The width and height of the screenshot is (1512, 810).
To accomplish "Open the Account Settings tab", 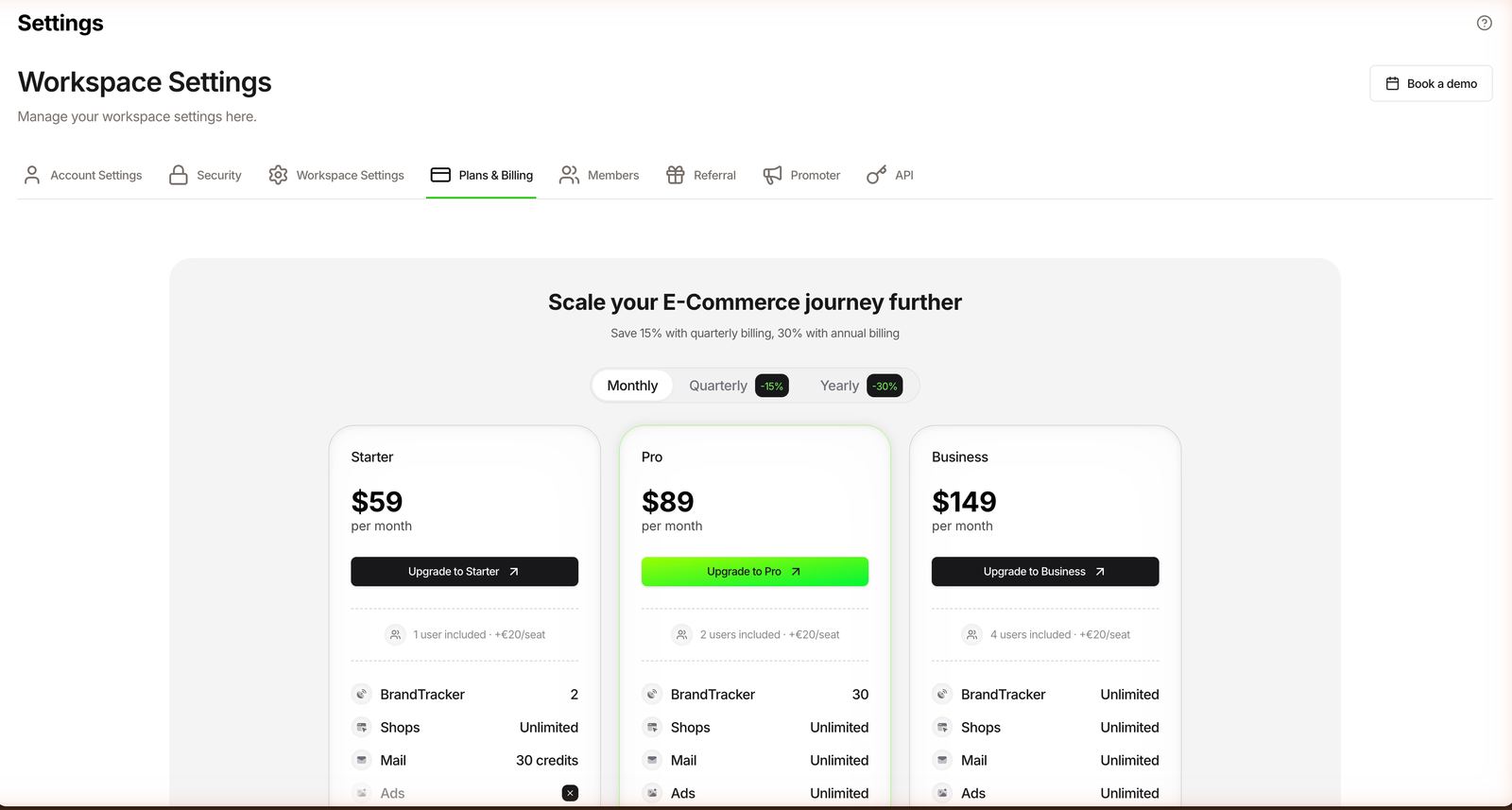I will pos(83,175).
